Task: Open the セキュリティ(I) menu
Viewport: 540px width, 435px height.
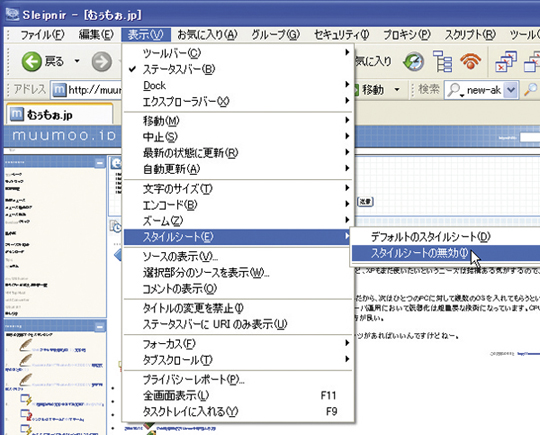Action: click(x=341, y=35)
